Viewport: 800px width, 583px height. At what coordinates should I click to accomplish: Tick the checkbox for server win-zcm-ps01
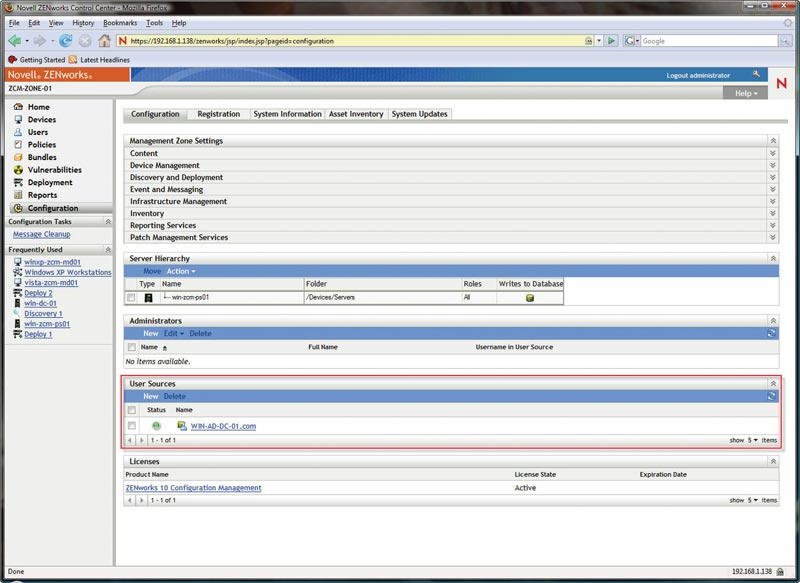pos(131,298)
